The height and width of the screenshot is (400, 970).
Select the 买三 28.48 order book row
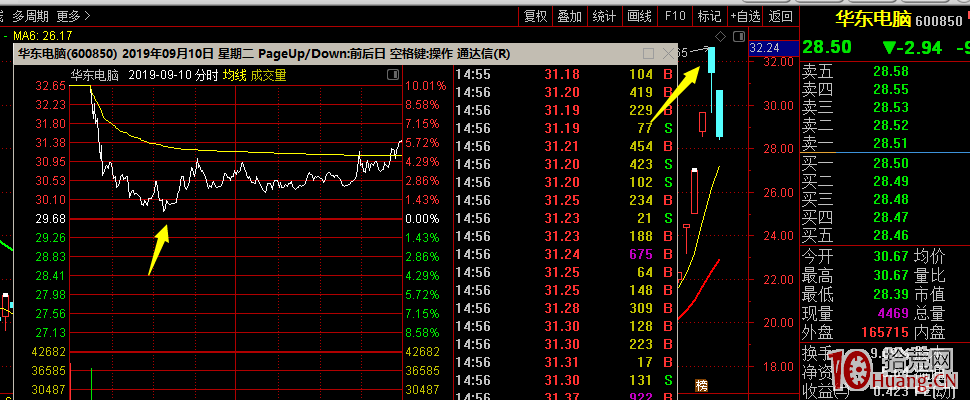coord(885,199)
